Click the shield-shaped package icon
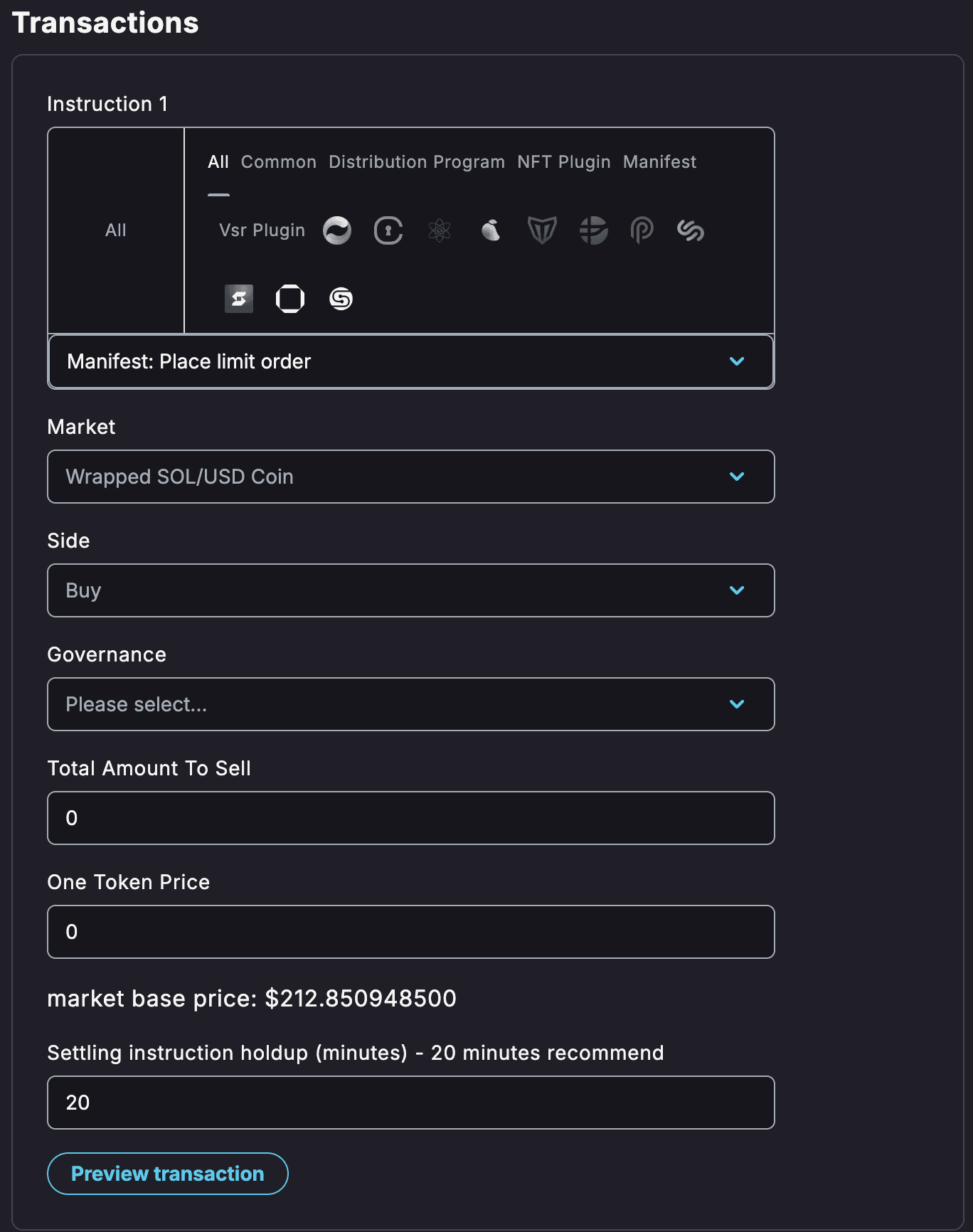Image resolution: width=973 pixels, height=1232 pixels. point(542,230)
